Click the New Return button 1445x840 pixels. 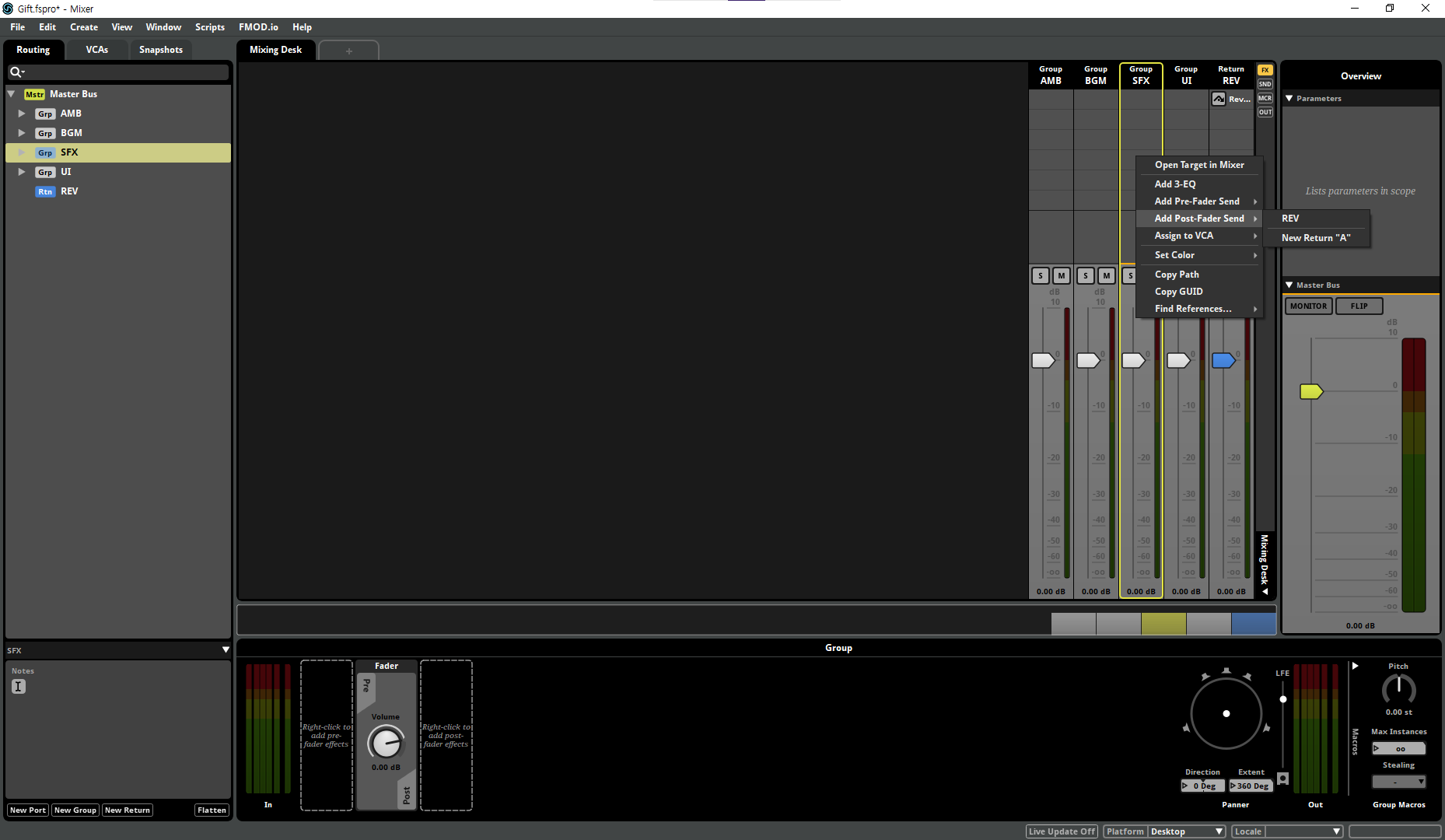[128, 810]
